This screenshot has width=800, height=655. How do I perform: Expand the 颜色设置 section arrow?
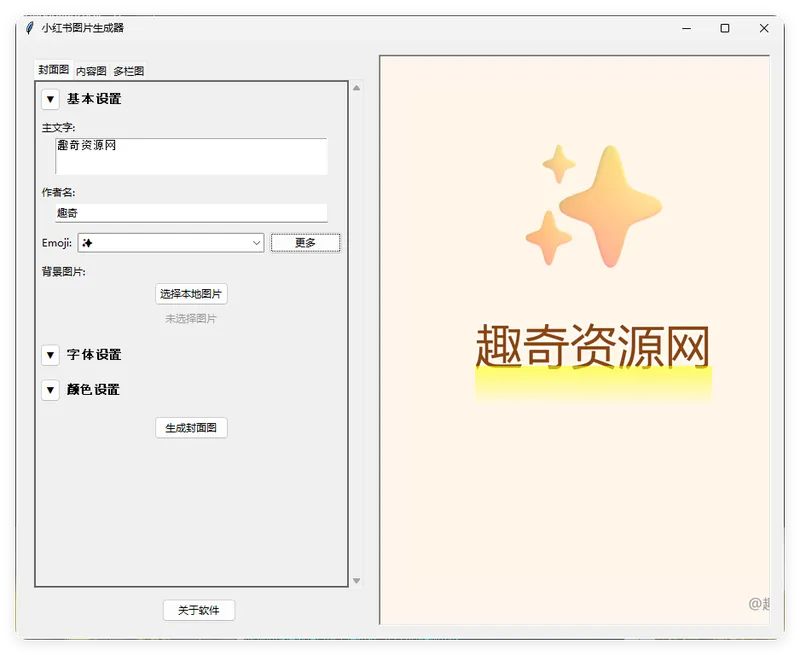click(50, 390)
